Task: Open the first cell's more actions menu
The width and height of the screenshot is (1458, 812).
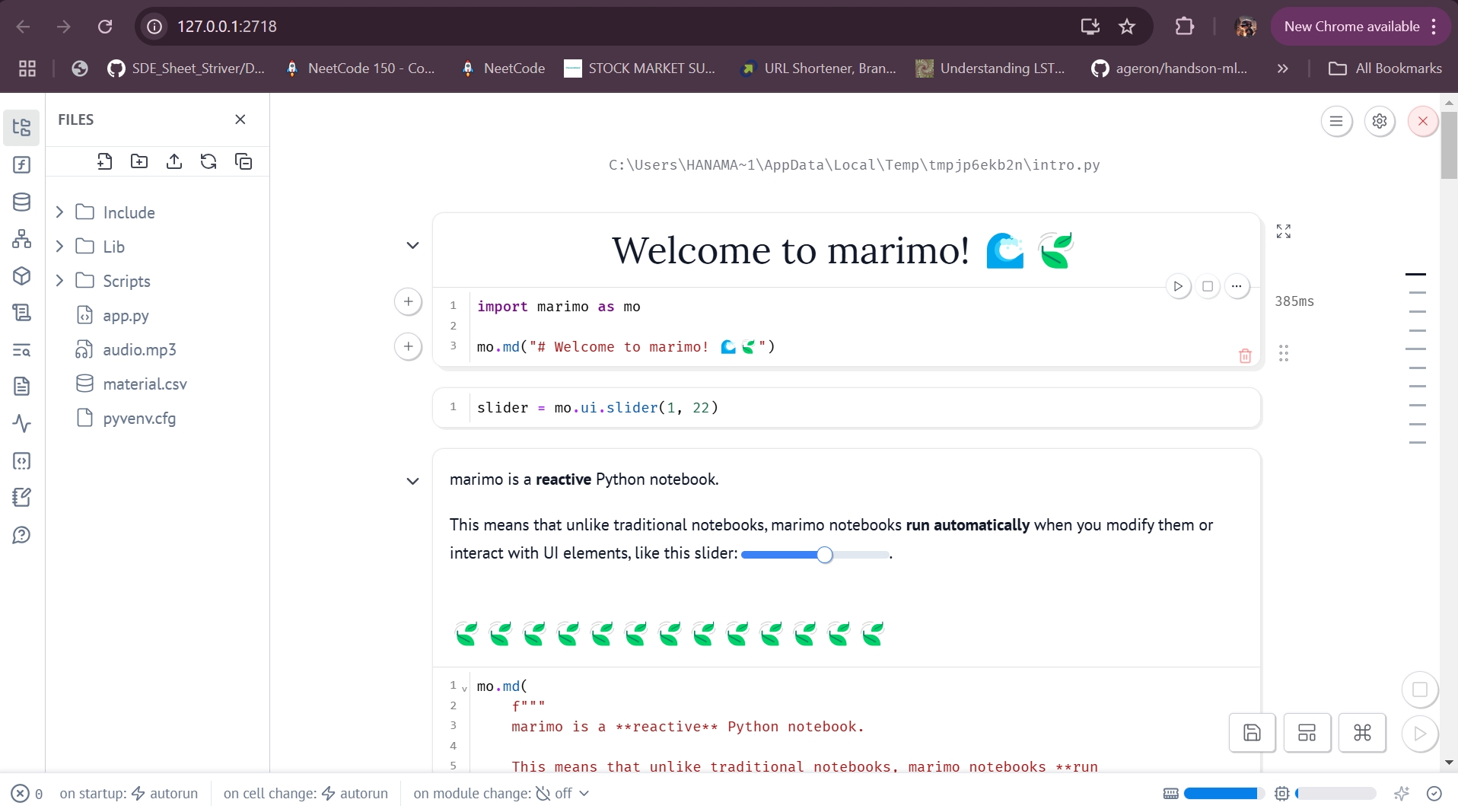Action: [x=1237, y=287]
